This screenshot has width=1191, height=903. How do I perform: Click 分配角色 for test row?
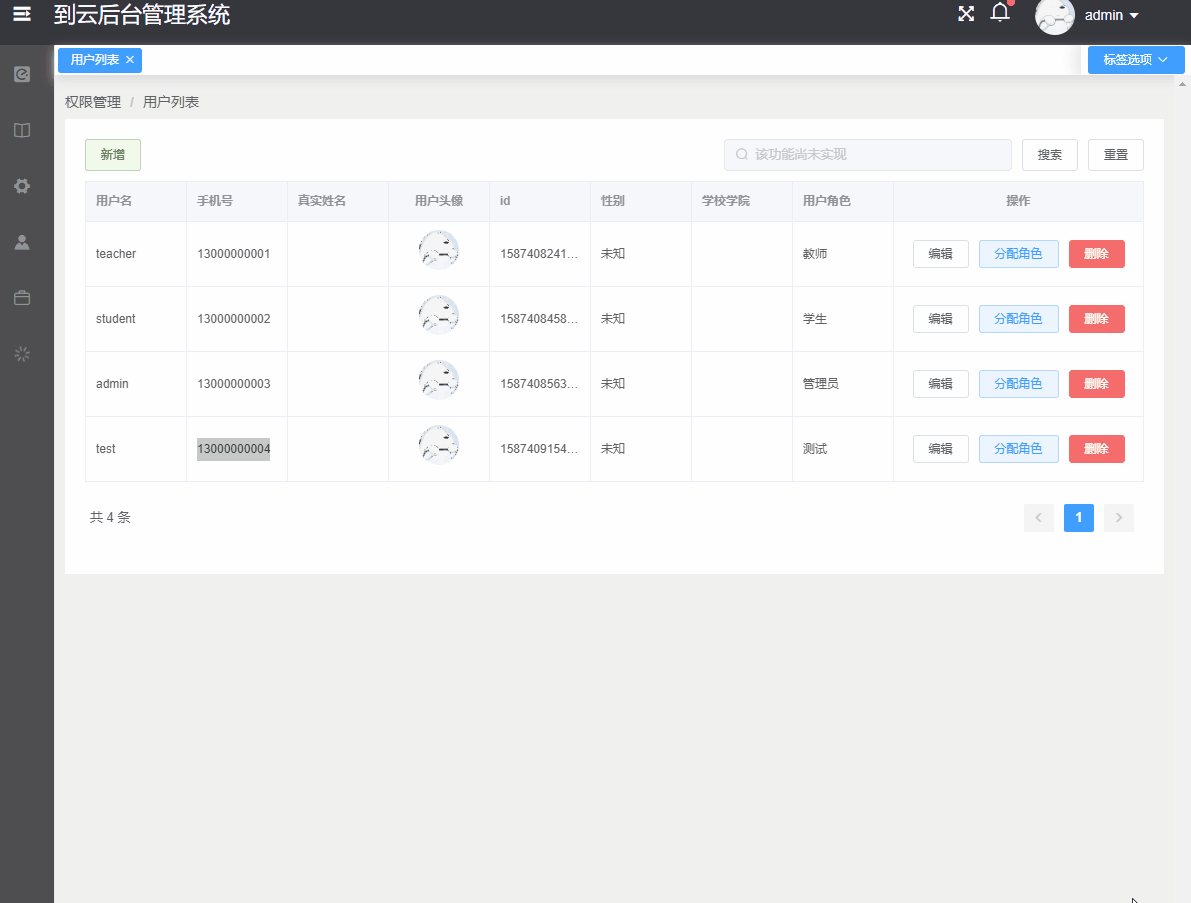pos(1019,449)
